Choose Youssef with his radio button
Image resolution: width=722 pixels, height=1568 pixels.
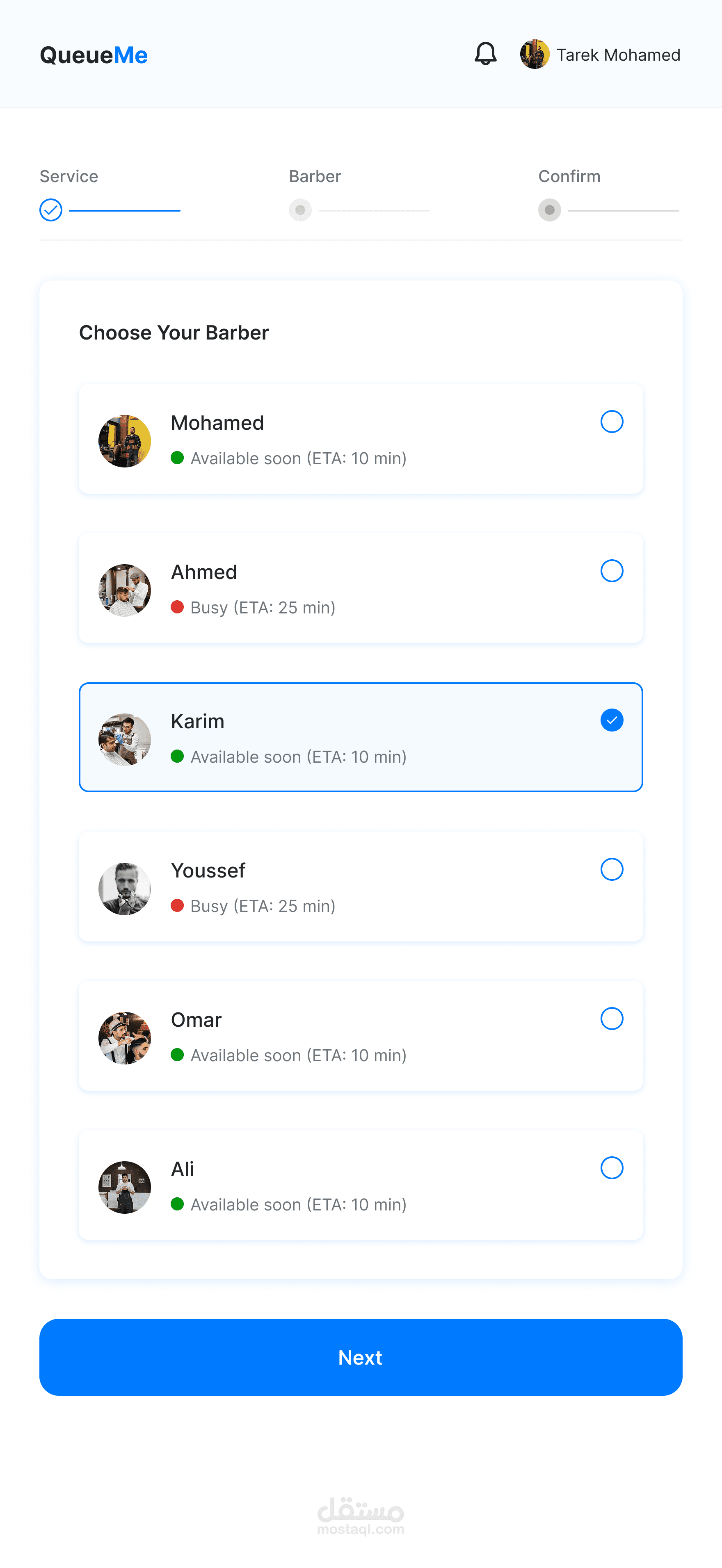tap(611, 869)
